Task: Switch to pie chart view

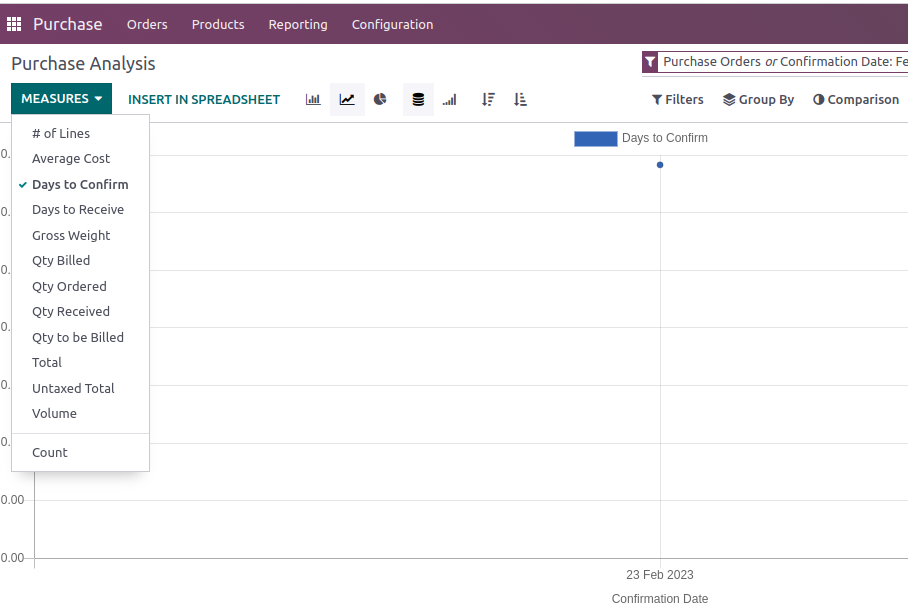Action: [380, 100]
